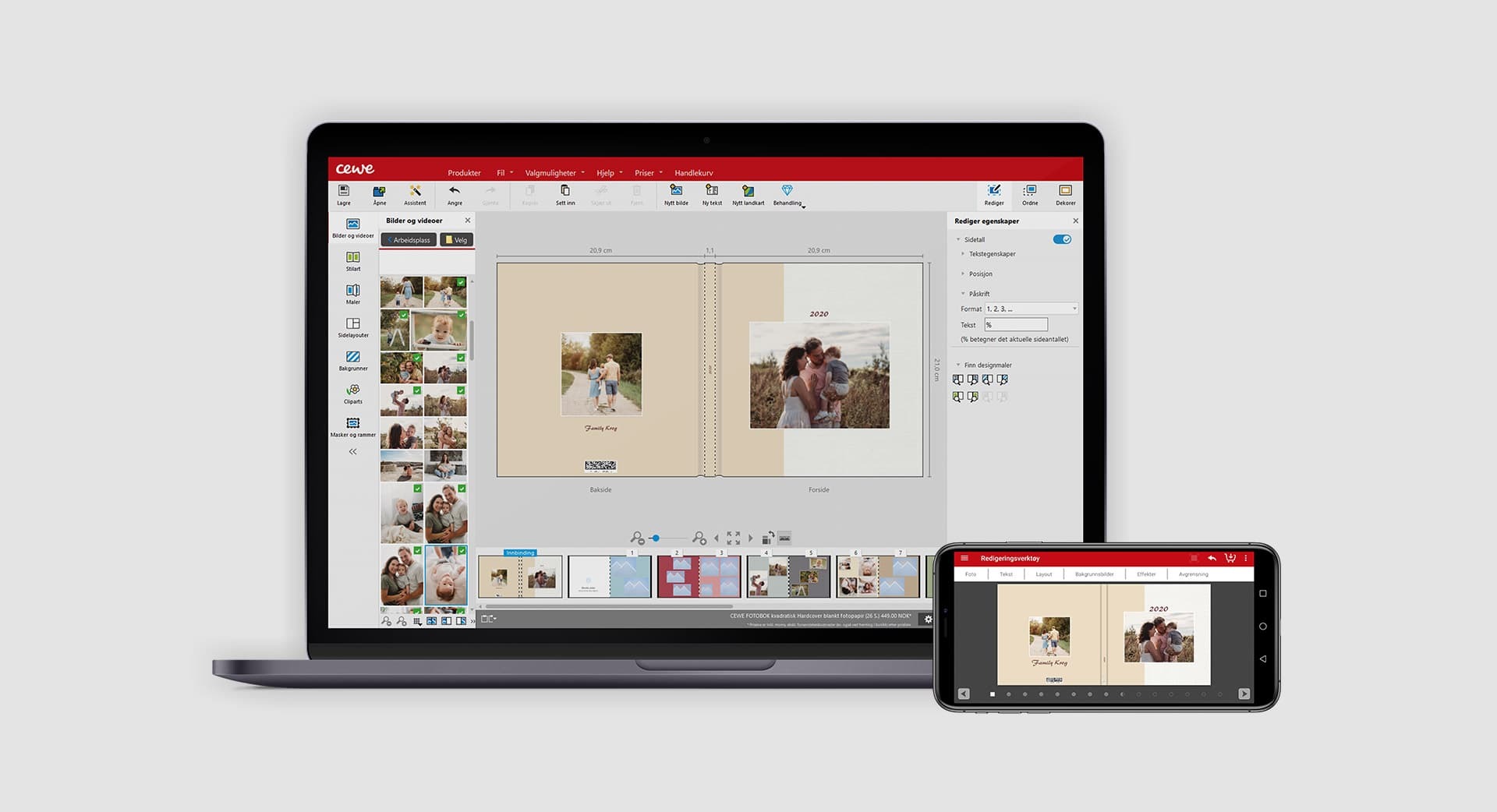Insert a map with Nytt landkart
This screenshot has height=812, width=1497.
point(748,191)
